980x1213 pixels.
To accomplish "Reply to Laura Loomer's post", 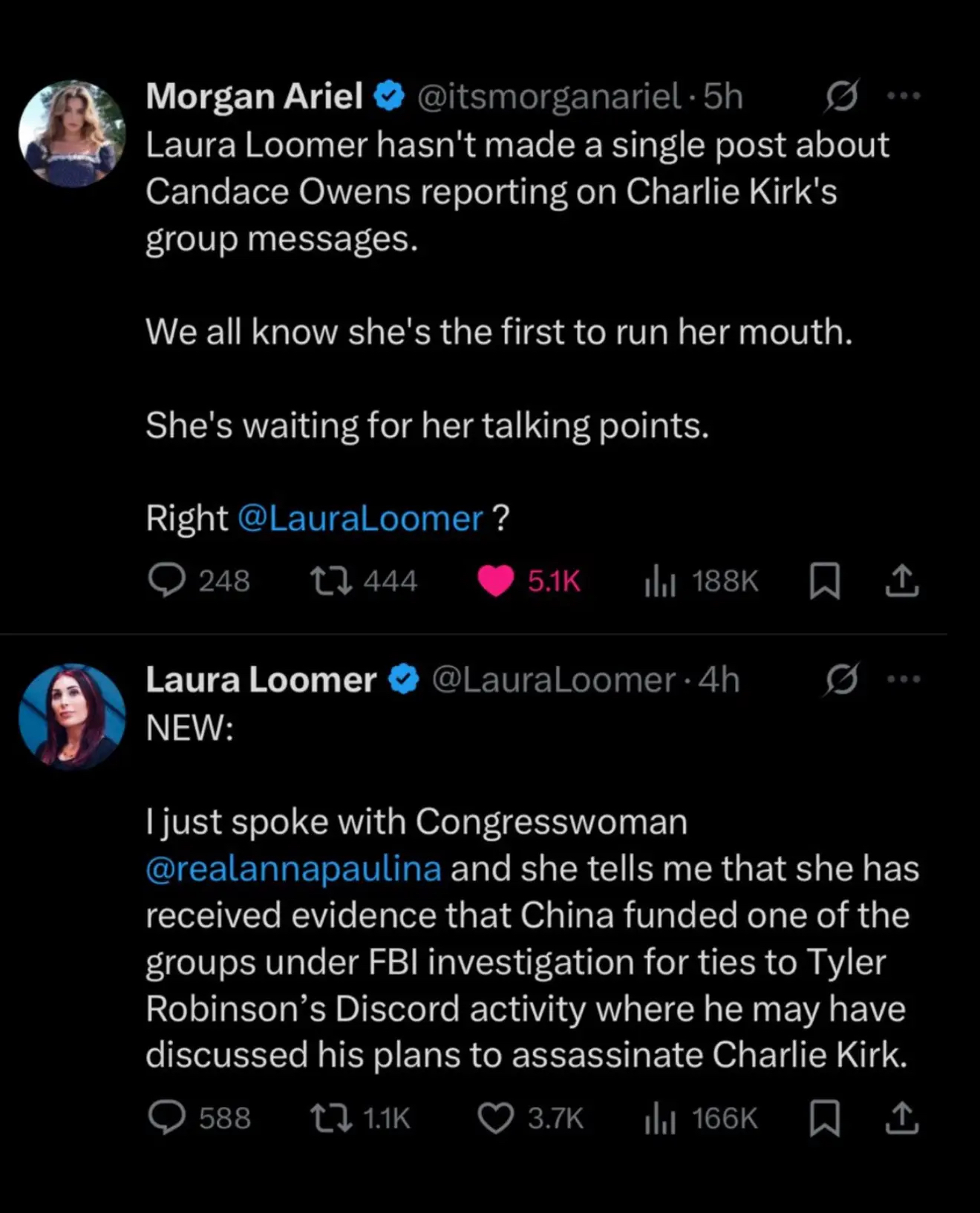I will tap(167, 1118).
